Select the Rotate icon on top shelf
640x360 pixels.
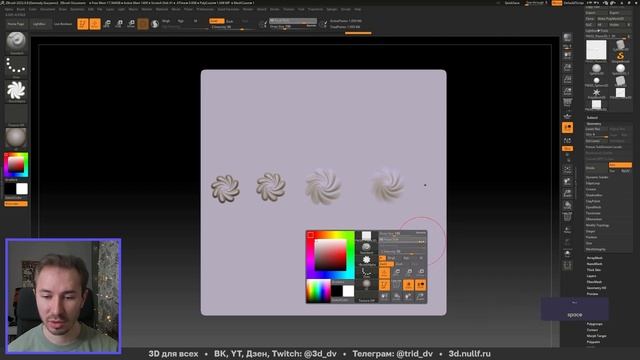(x=131, y=24)
